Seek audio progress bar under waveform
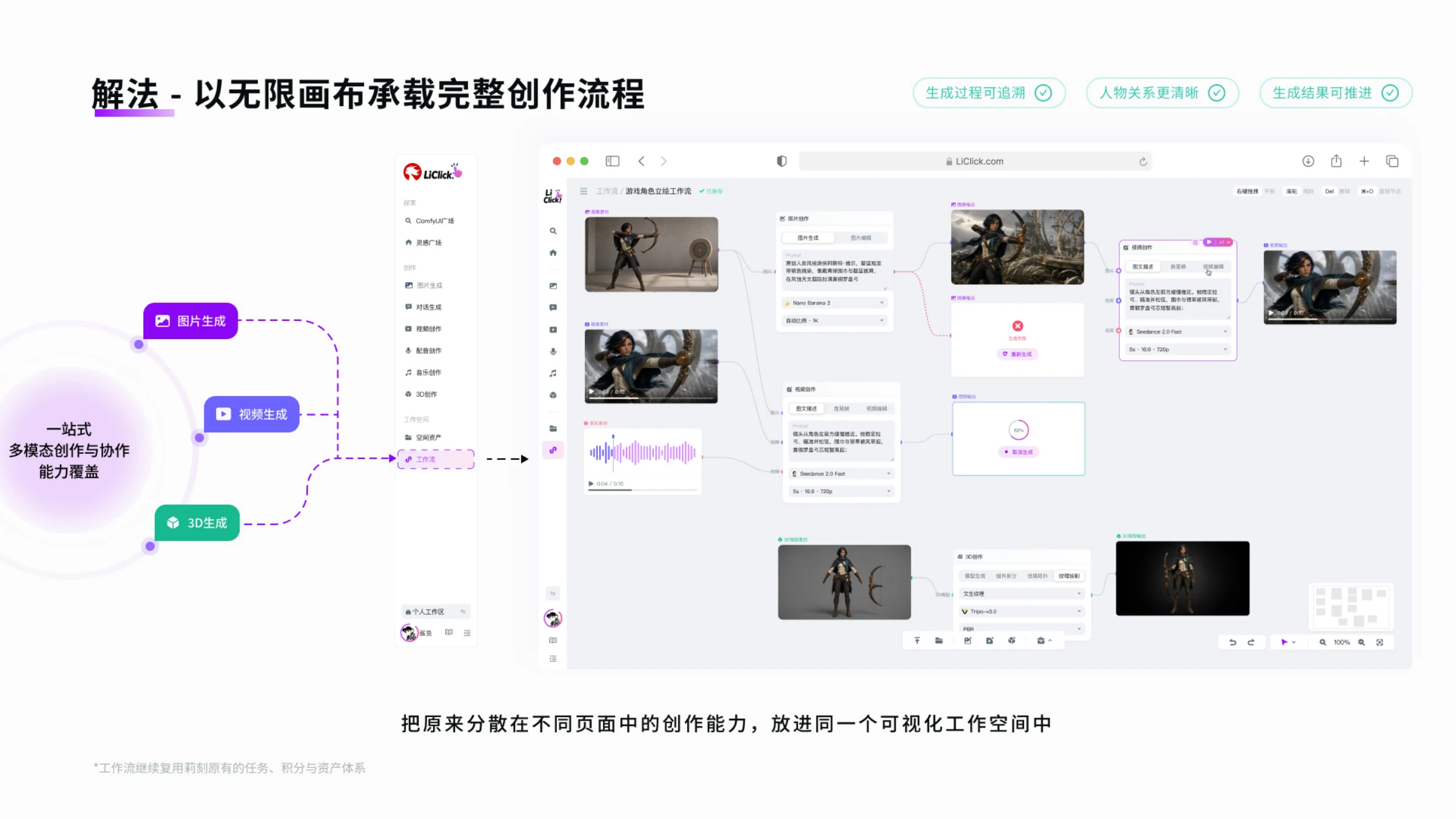Viewport: 1456px width, 819px height. pyautogui.click(x=642, y=490)
